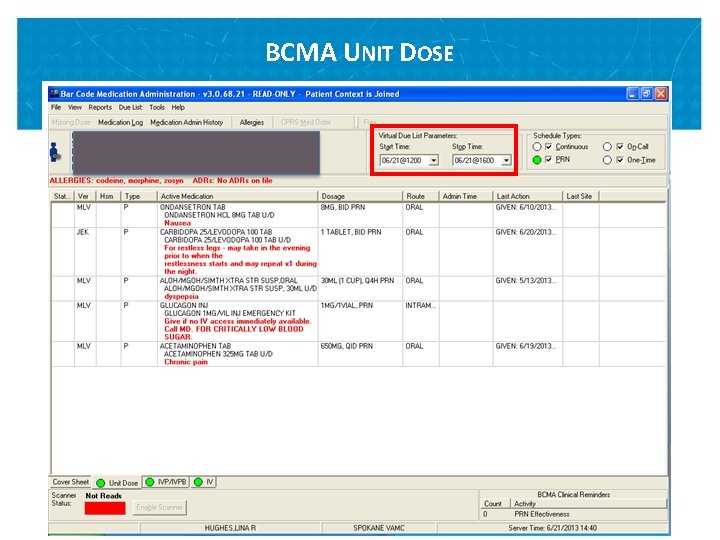Click the red scanner status indicator

105,508
